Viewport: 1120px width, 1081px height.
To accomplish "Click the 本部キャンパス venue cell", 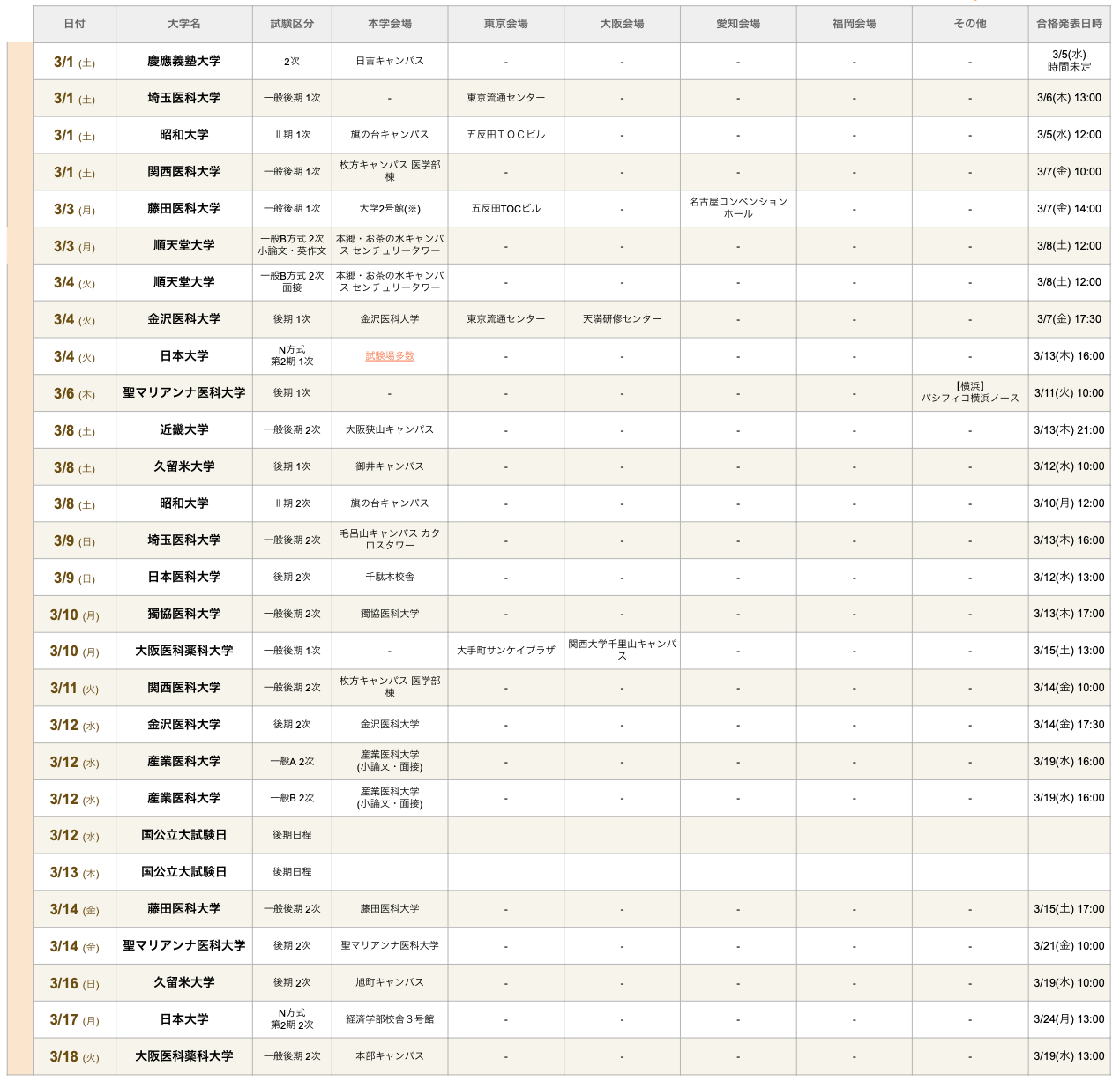I will (390, 1056).
